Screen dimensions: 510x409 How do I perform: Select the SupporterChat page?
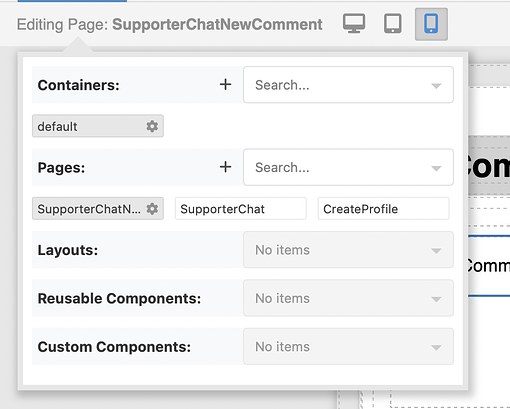(241, 209)
